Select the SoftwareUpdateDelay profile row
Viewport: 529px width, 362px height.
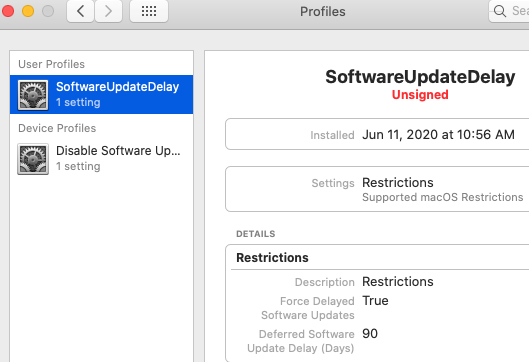pos(102,94)
